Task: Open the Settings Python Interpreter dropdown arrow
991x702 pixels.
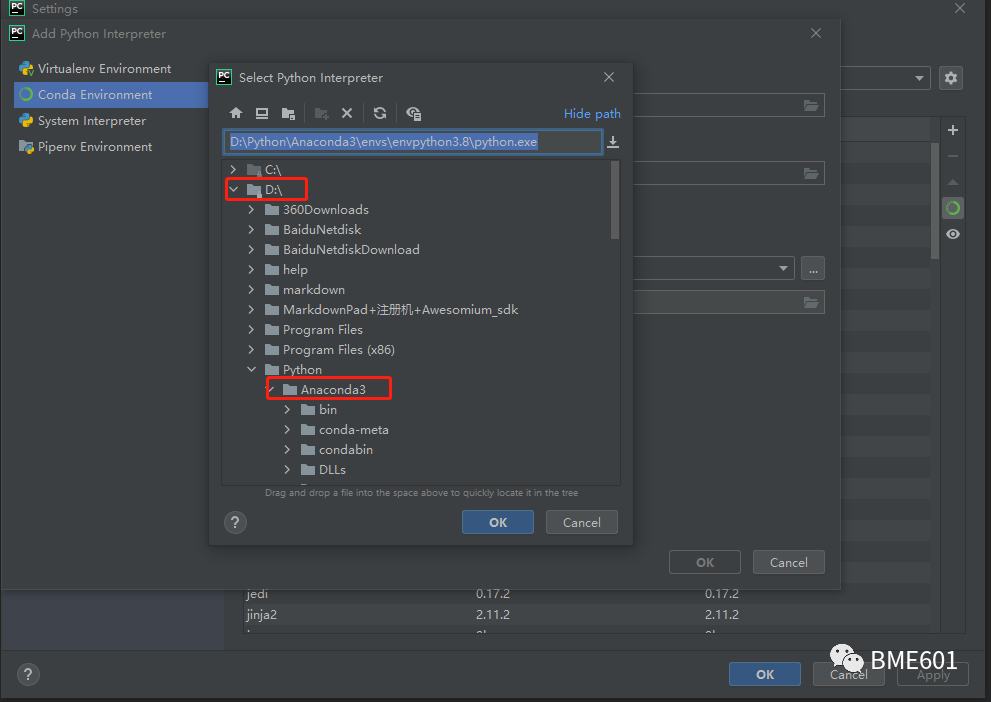Action: (919, 78)
